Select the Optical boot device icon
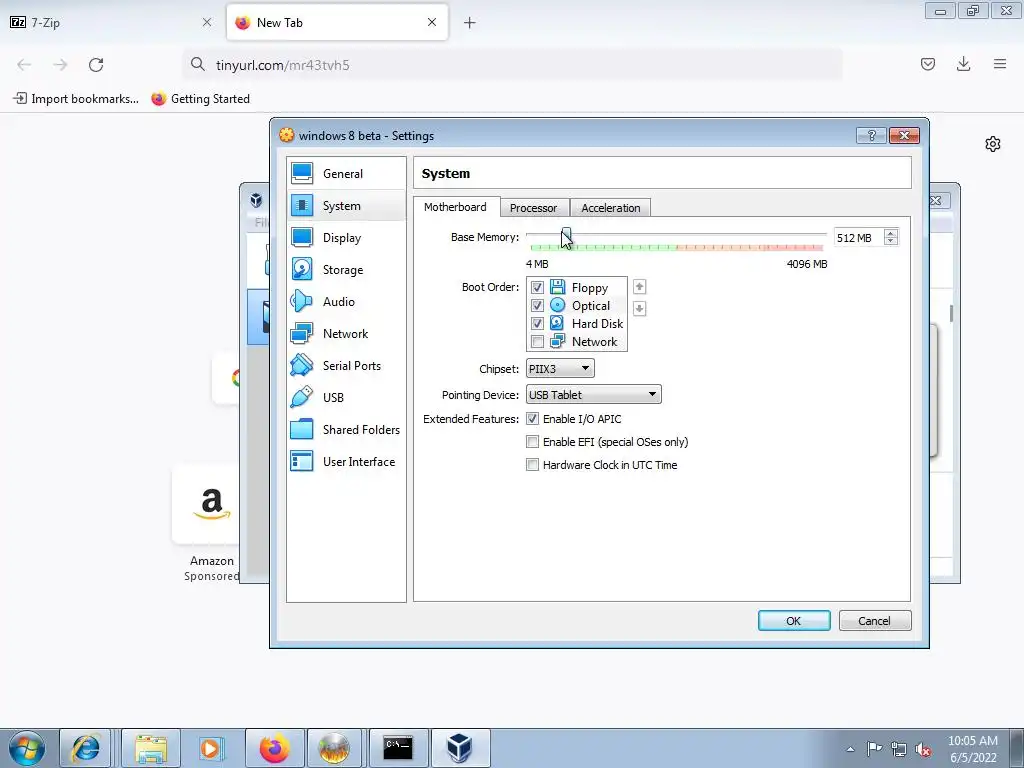 pos(557,305)
